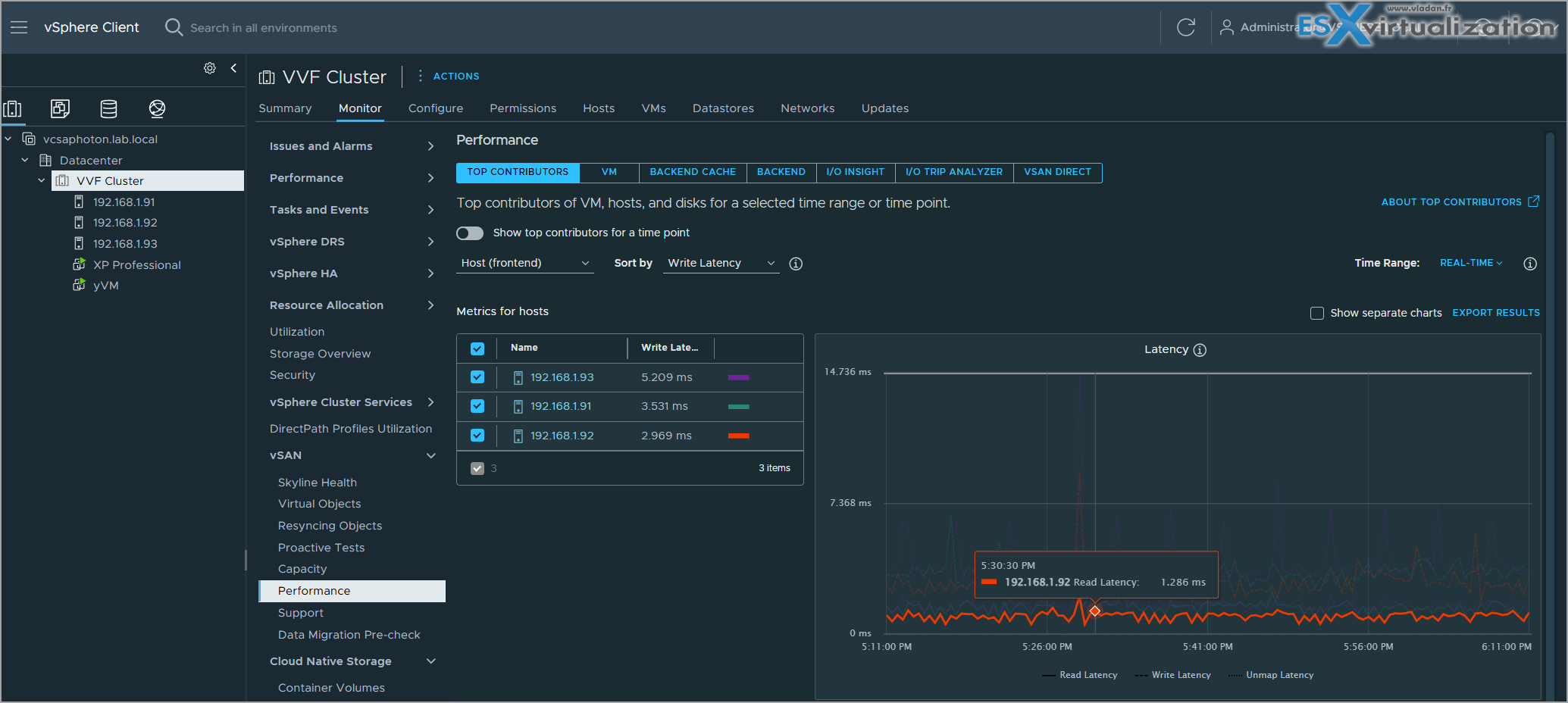Click the search magnifier icon
This screenshot has height=703, width=1568.
pos(174,27)
